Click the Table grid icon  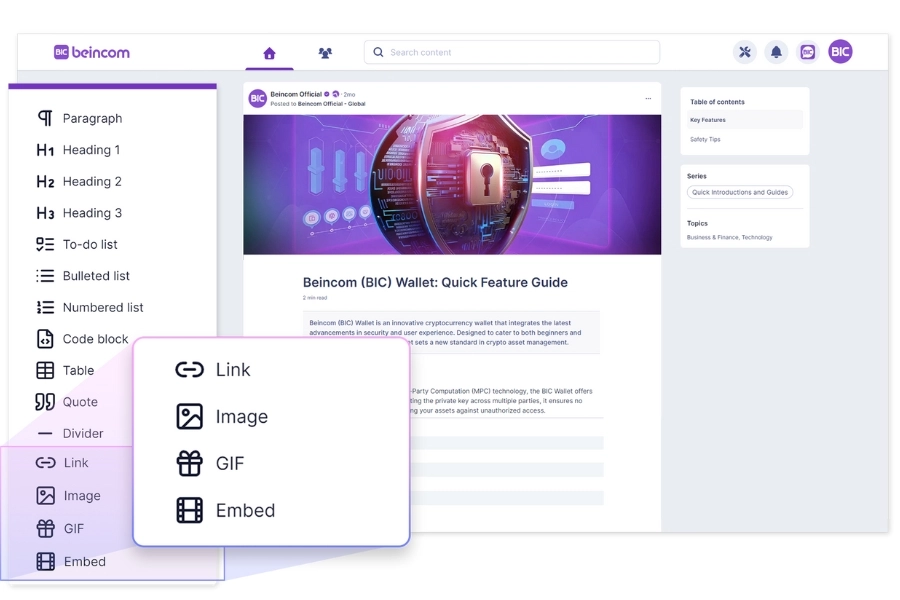(45, 370)
